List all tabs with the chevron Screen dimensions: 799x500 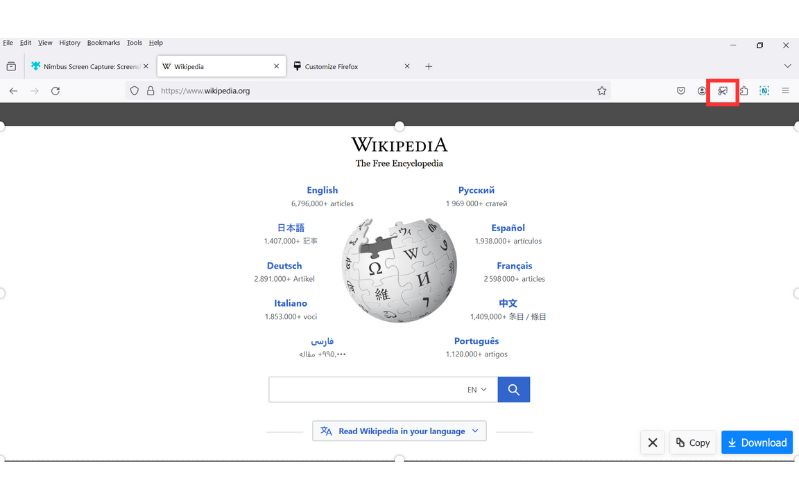(x=787, y=66)
